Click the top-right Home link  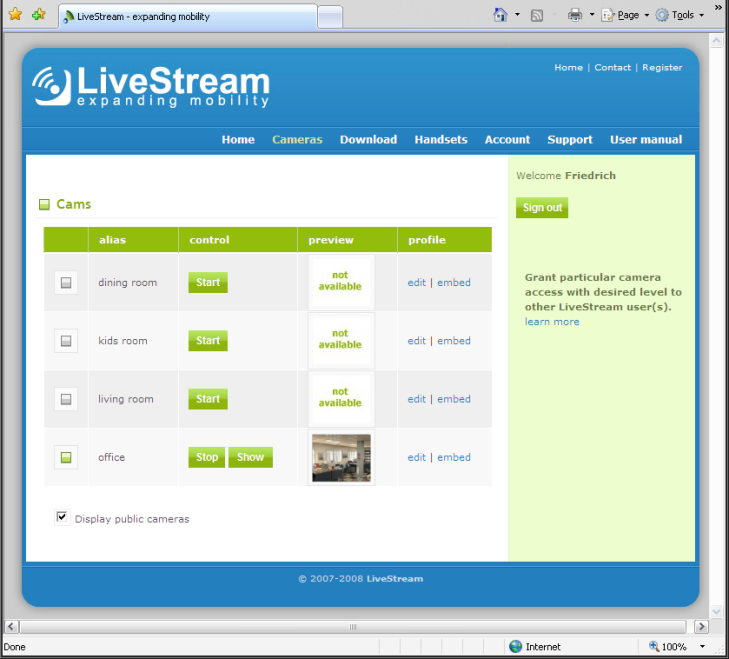[x=568, y=67]
